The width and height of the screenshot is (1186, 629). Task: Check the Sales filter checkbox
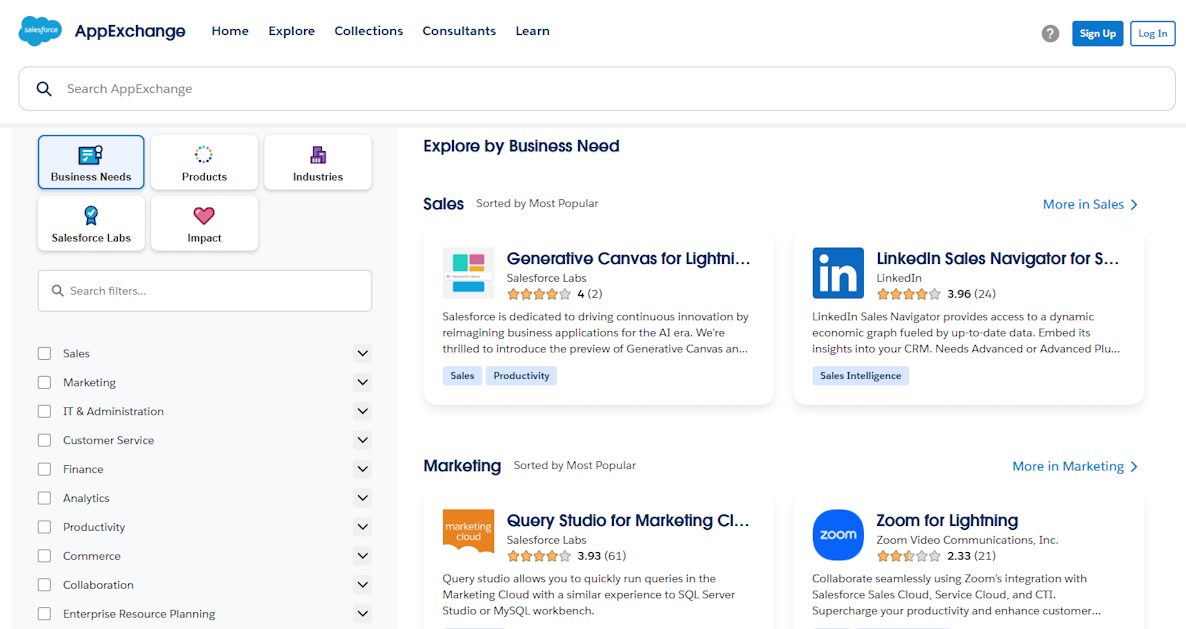(44, 353)
